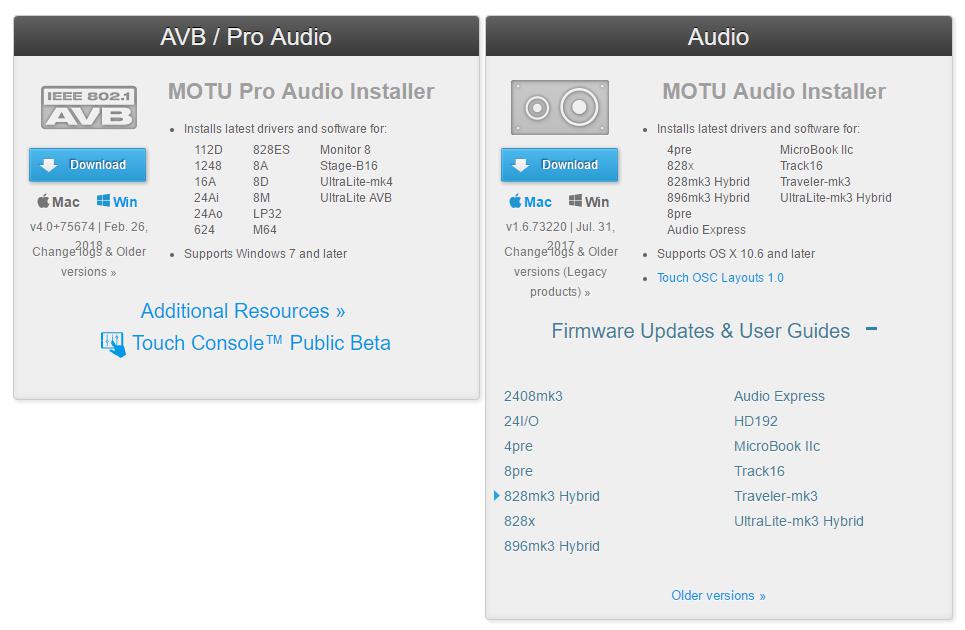Click the IEEE 802.1 AVB logo icon
Screen dimensions: 965x630
(x=88, y=108)
